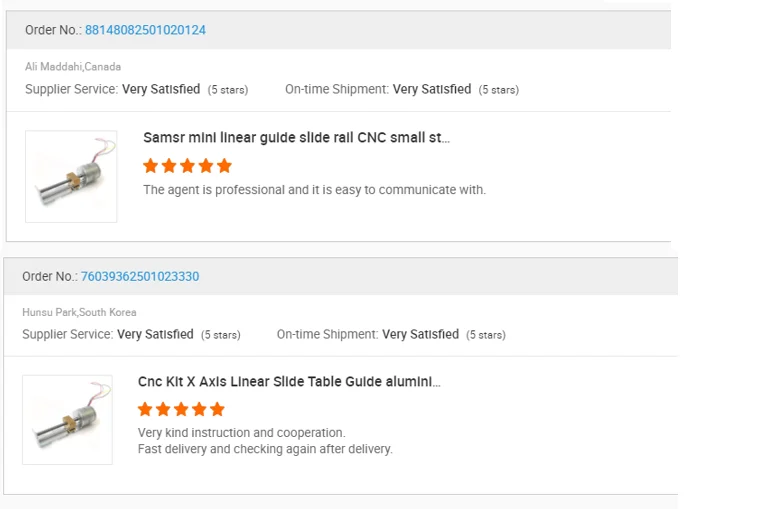Screen dimensions: 782x509
Task: Click last star of the Samsr review rating
Action: [224, 166]
